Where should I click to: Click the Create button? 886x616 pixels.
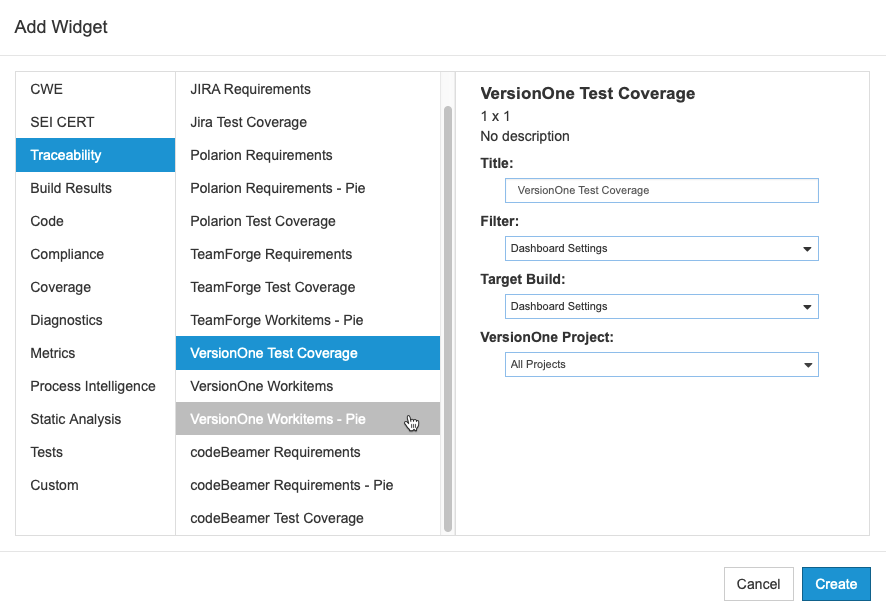click(836, 584)
